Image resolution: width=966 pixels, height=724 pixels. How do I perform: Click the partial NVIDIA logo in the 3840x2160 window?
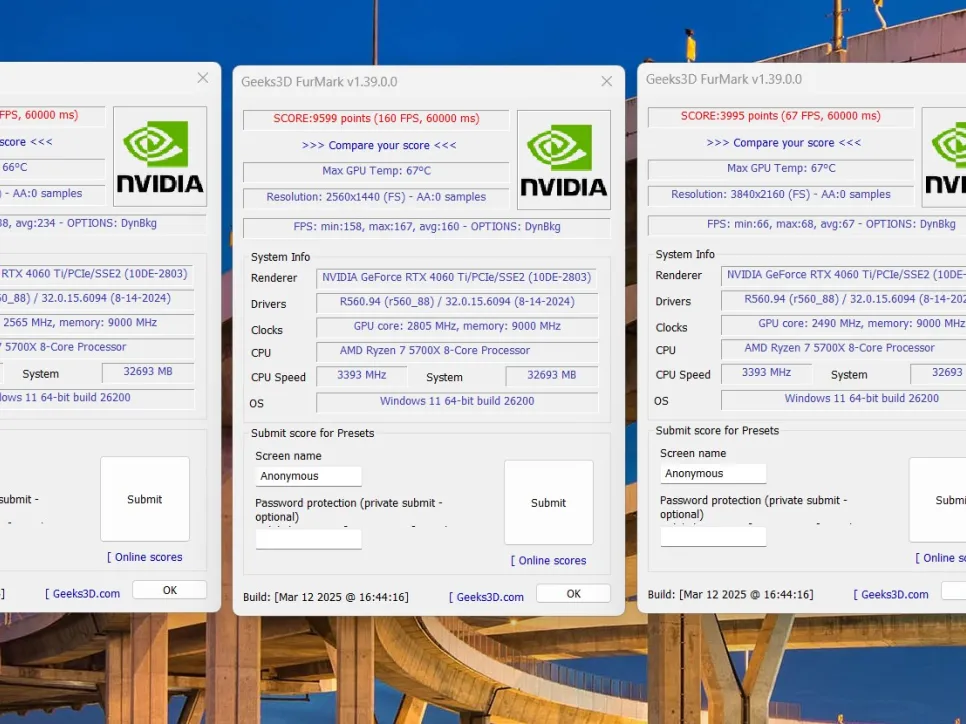[x=943, y=158]
